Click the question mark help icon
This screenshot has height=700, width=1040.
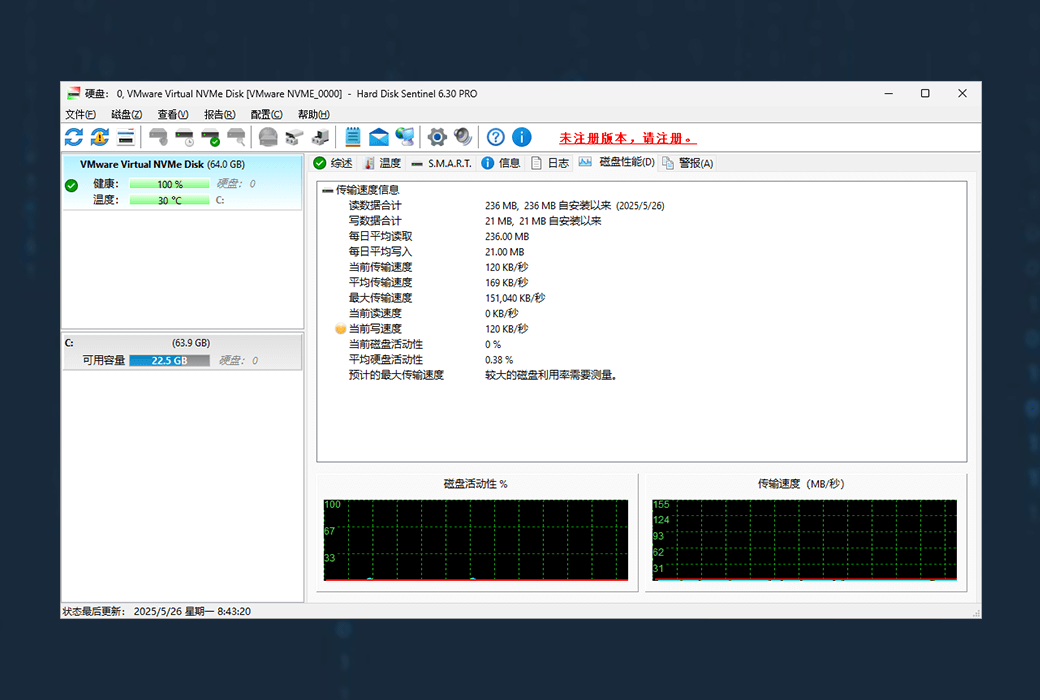coord(495,137)
